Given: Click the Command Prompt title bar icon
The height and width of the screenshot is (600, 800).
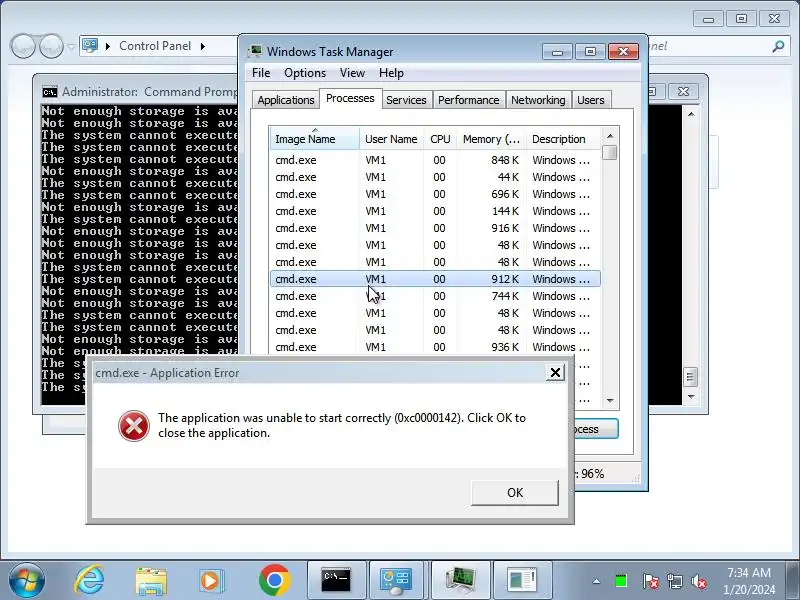Looking at the screenshot, I should coord(49,92).
